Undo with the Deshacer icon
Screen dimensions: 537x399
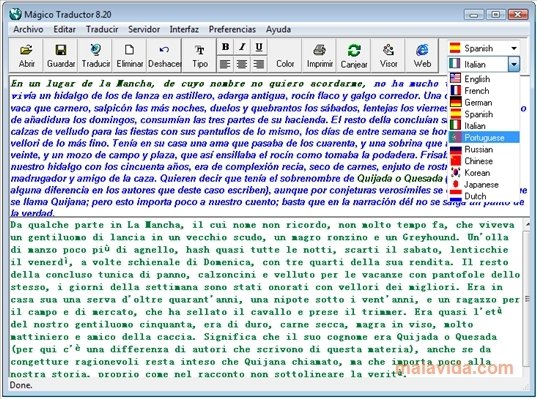164,55
